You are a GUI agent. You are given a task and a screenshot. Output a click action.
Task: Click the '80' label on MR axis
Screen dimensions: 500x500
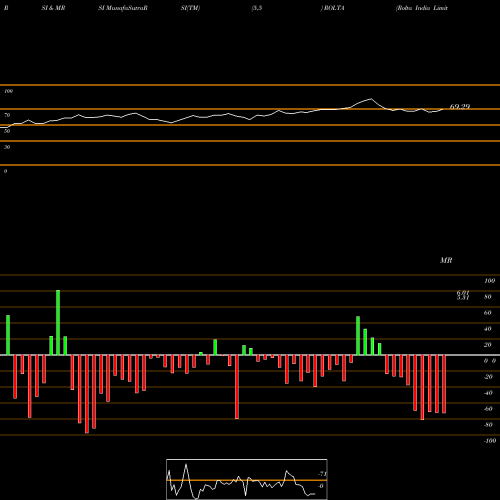pyautogui.click(x=487, y=297)
